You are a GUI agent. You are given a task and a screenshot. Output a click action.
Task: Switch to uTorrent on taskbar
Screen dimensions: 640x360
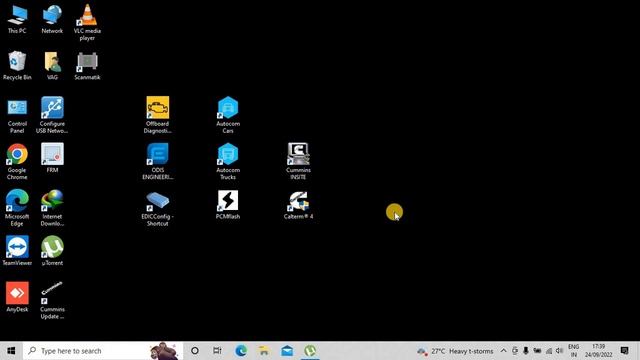tap(310, 351)
